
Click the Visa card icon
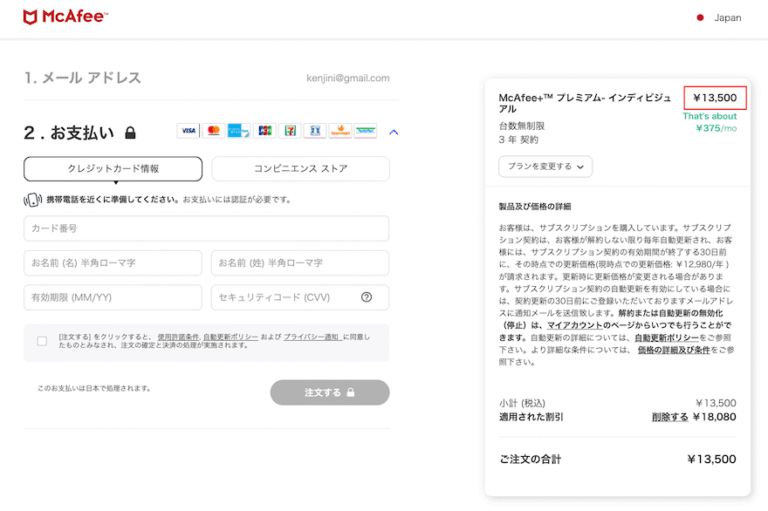point(188,131)
